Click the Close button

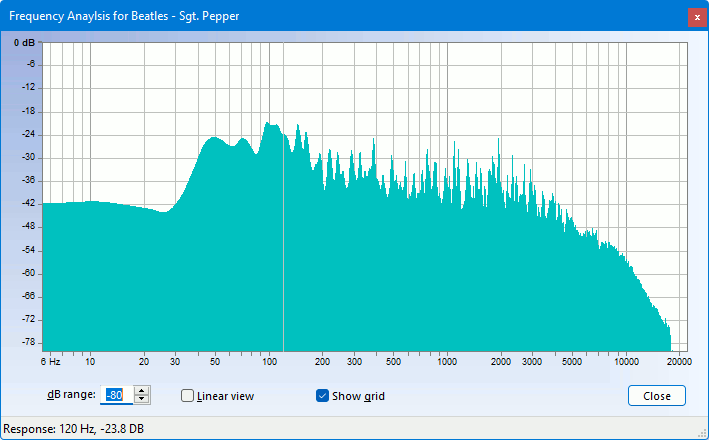click(657, 396)
